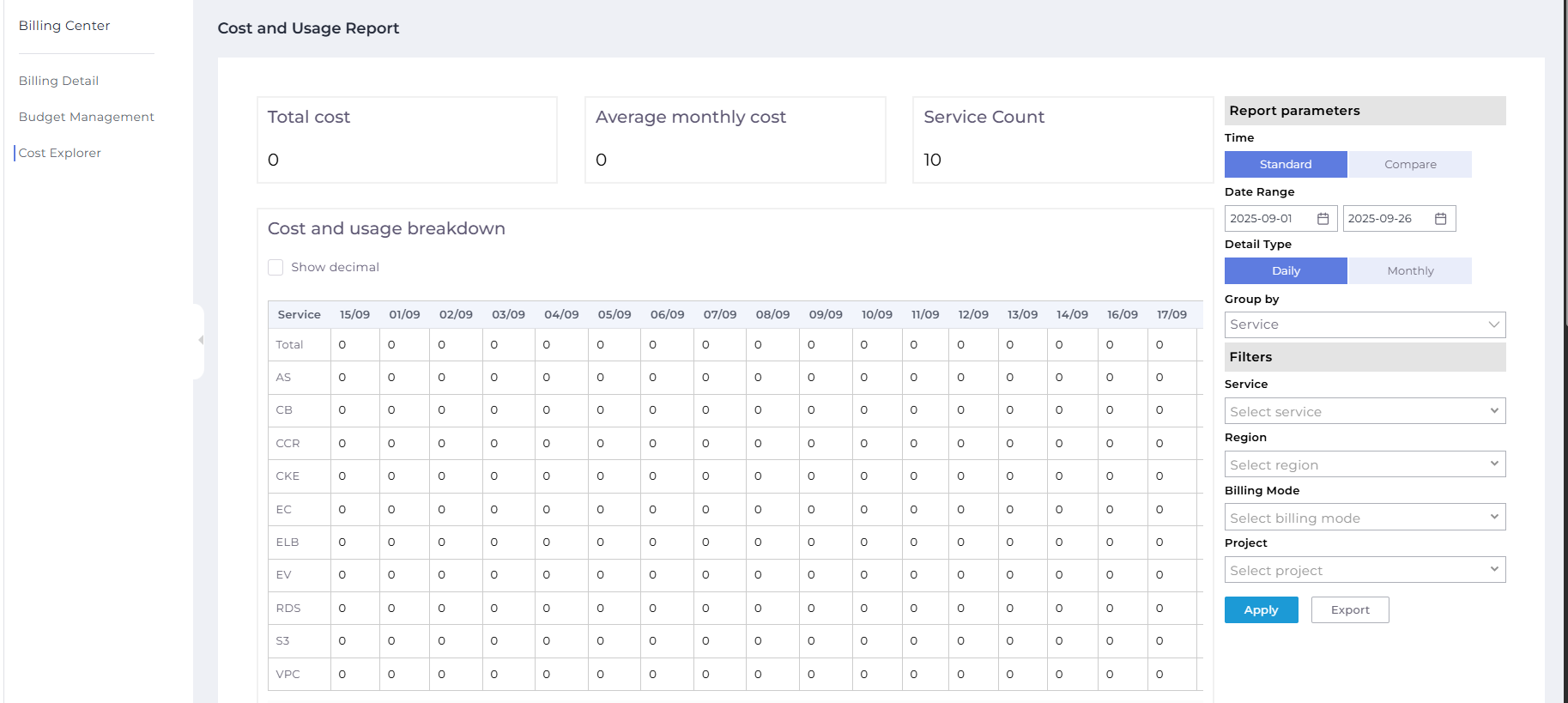The width and height of the screenshot is (1568, 703).
Task: Open the Select region filter dropdown
Action: pyautogui.click(x=1365, y=464)
